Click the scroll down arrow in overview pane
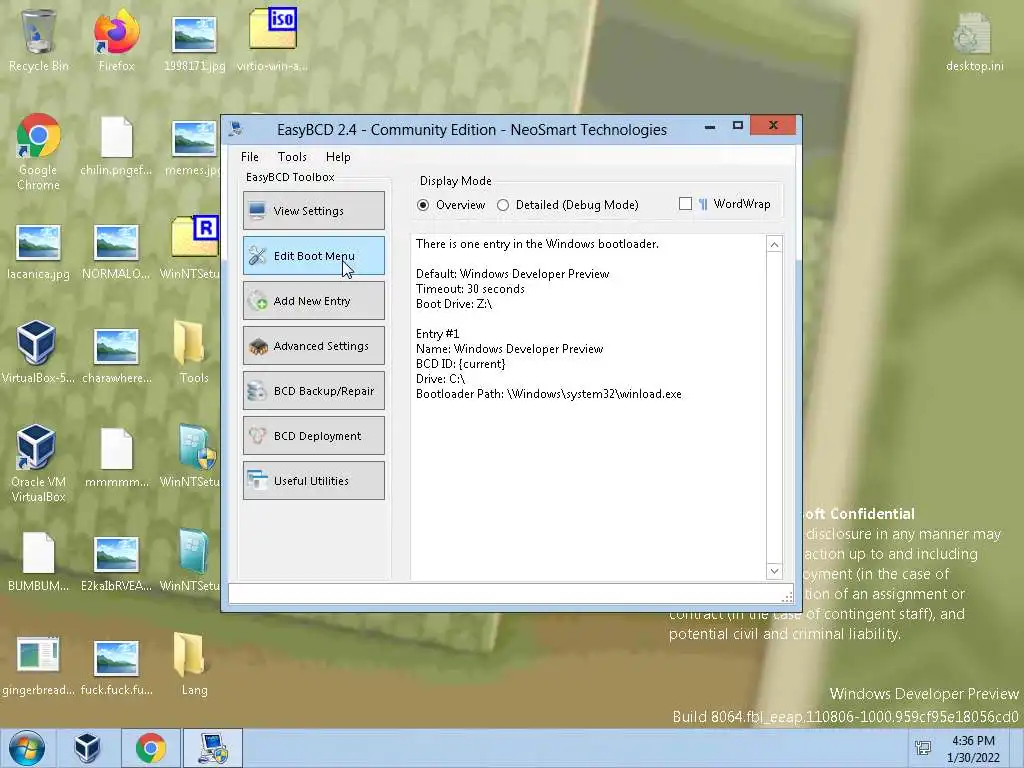 tap(774, 571)
